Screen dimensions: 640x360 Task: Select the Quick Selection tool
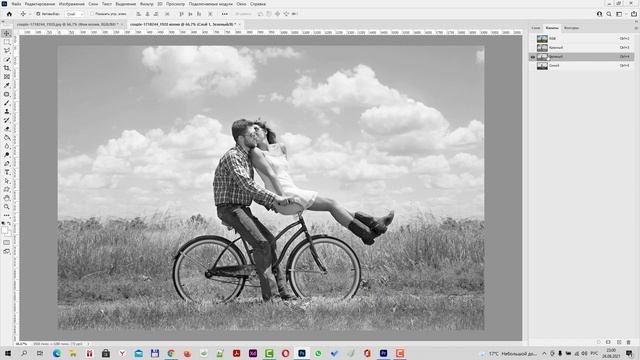point(7,60)
